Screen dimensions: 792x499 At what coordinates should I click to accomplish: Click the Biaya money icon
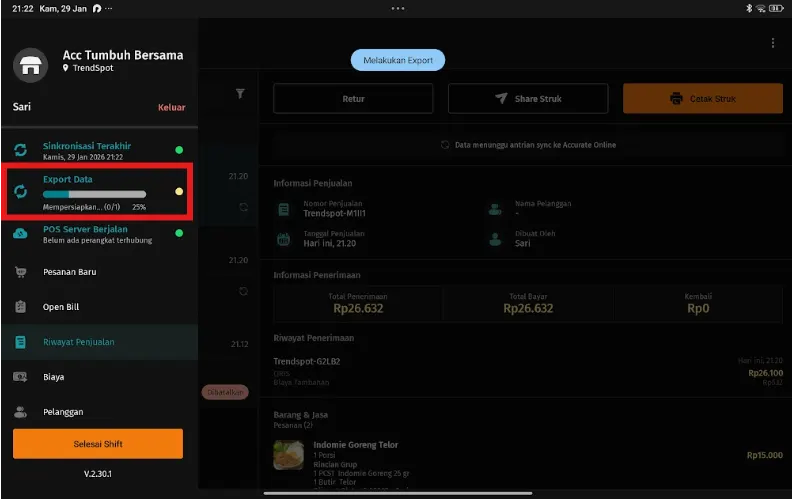(x=20, y=377)
